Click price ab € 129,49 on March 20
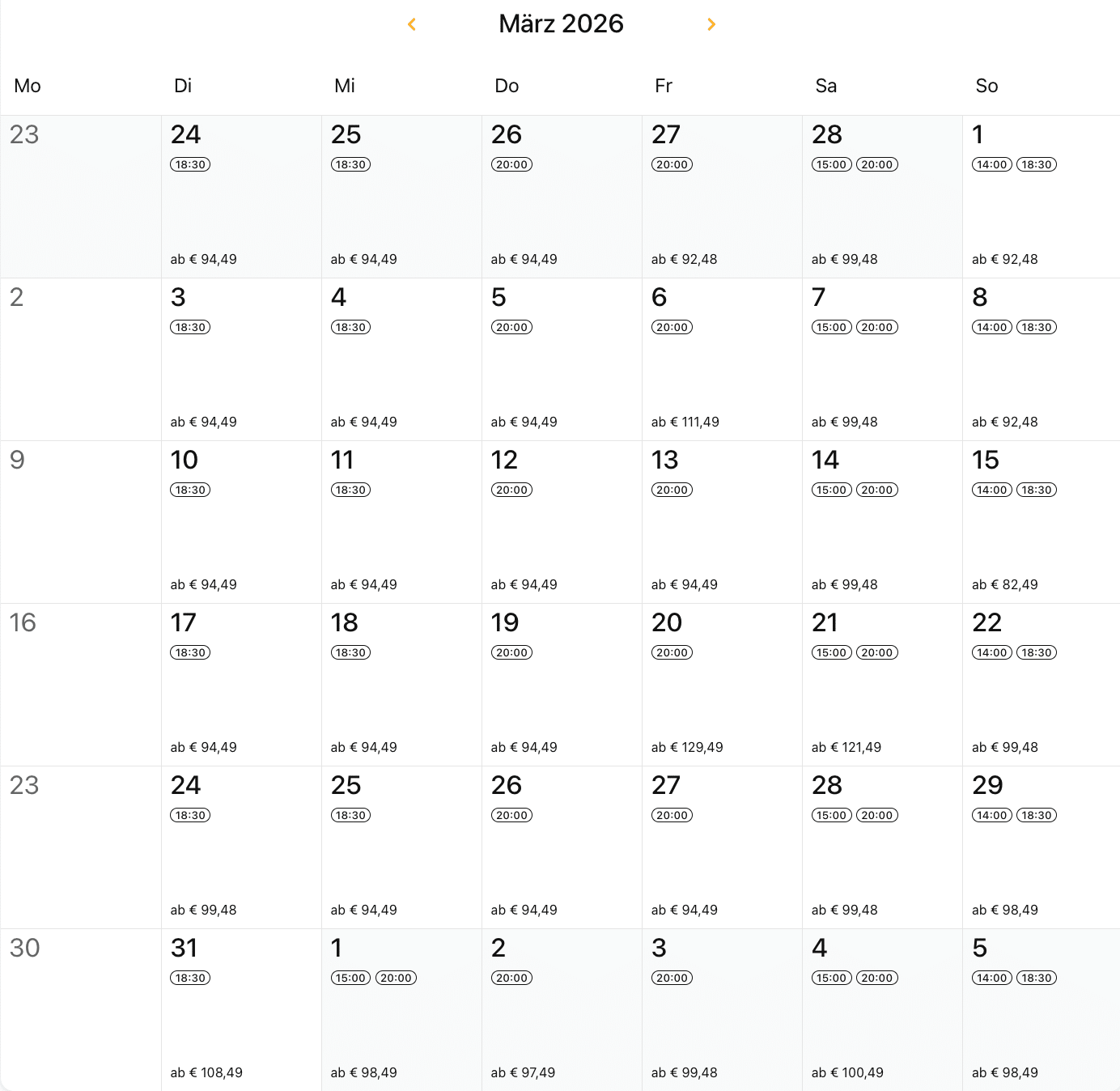The width and height of the screenshot is (1120, 1091). tap(687, 747)
